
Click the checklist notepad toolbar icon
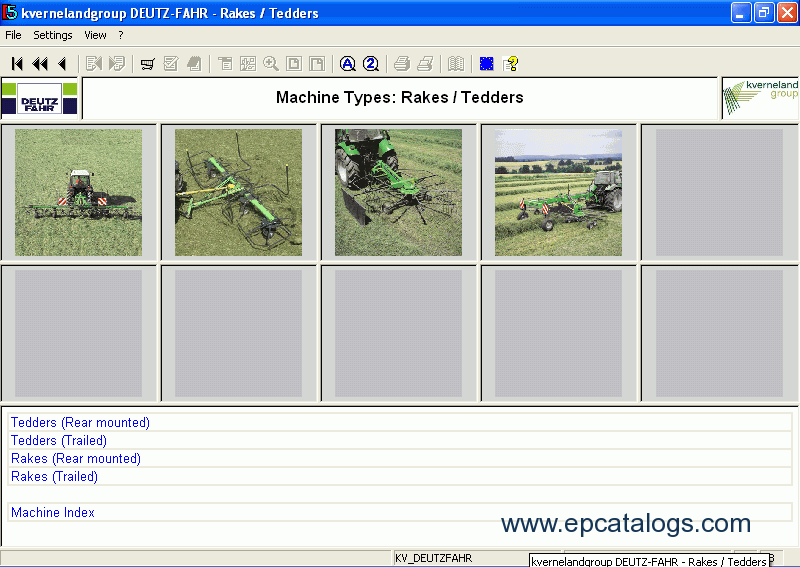coord(171,64)
